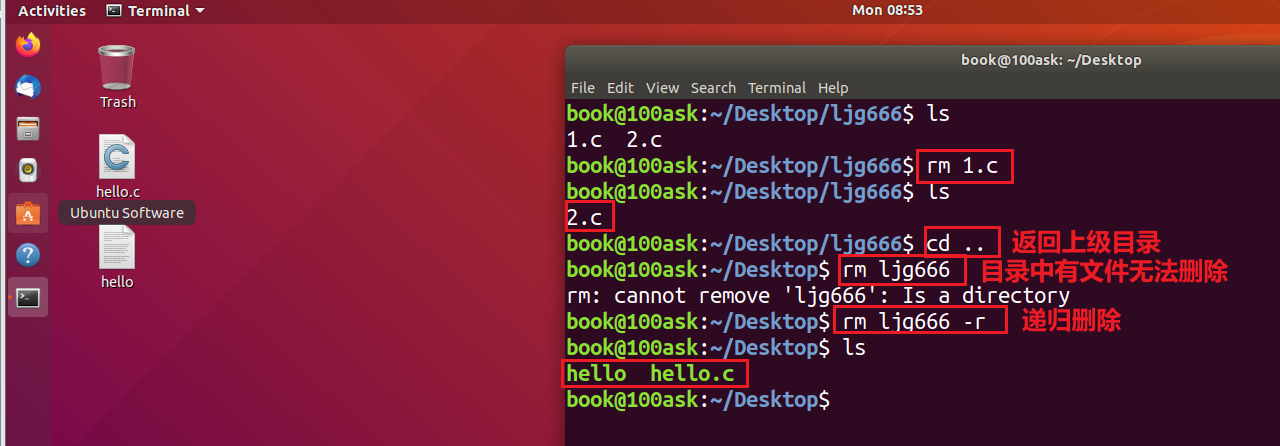Open the Files manager dock icon
The width and height of the screenshot is (1280, 446).
pyautogui.click(x=28, y=129)
